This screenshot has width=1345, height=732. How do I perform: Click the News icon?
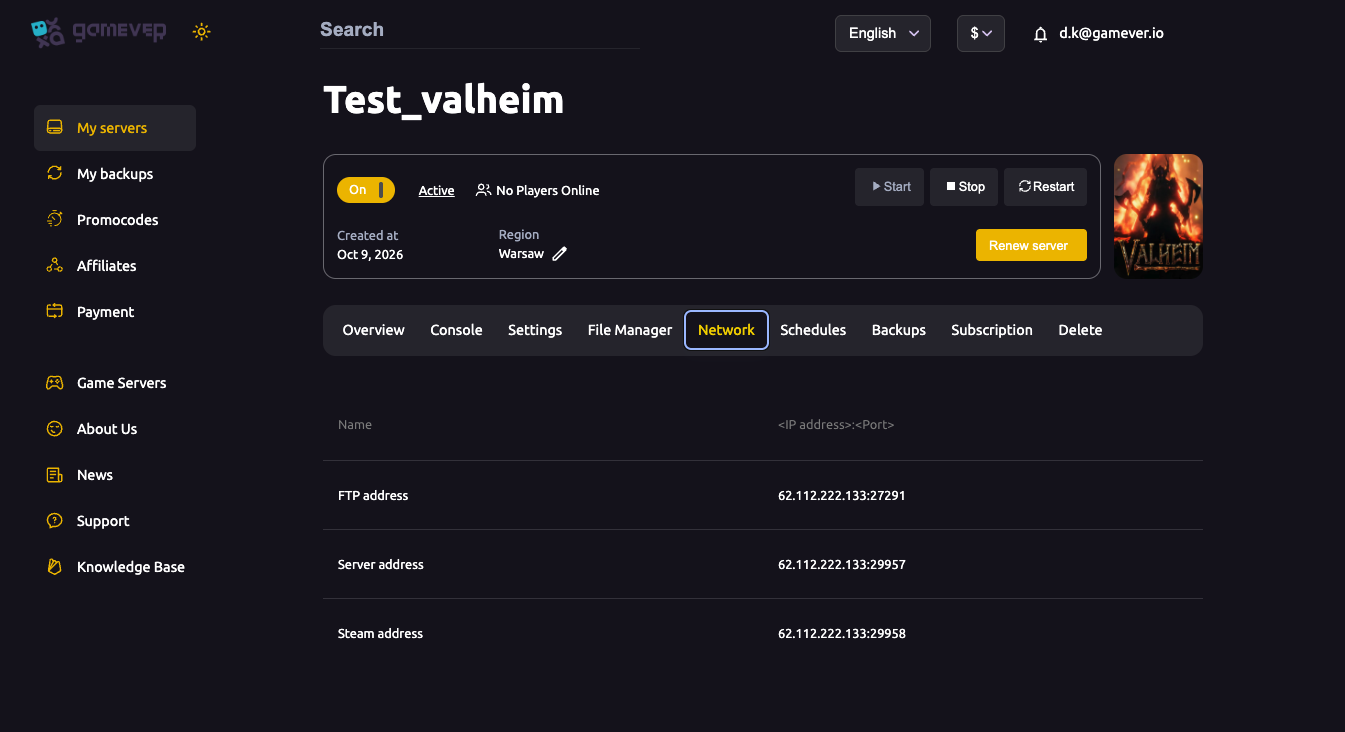55,475
